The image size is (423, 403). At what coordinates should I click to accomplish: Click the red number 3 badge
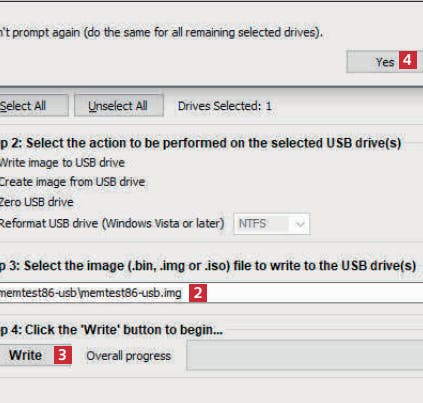tap(63, 355)
